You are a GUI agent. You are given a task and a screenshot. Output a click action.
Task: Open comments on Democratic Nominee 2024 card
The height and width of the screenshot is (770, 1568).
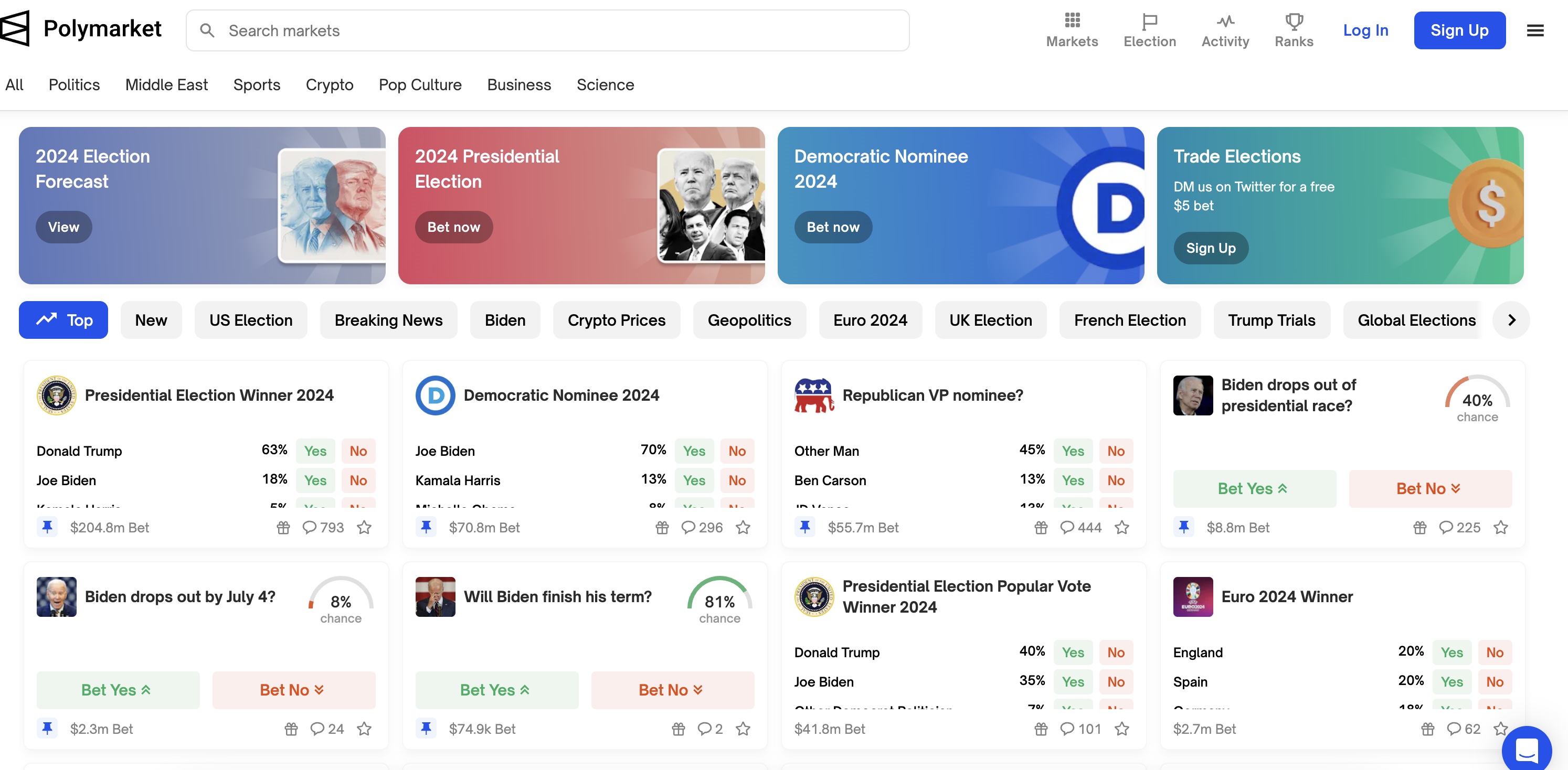702,527
